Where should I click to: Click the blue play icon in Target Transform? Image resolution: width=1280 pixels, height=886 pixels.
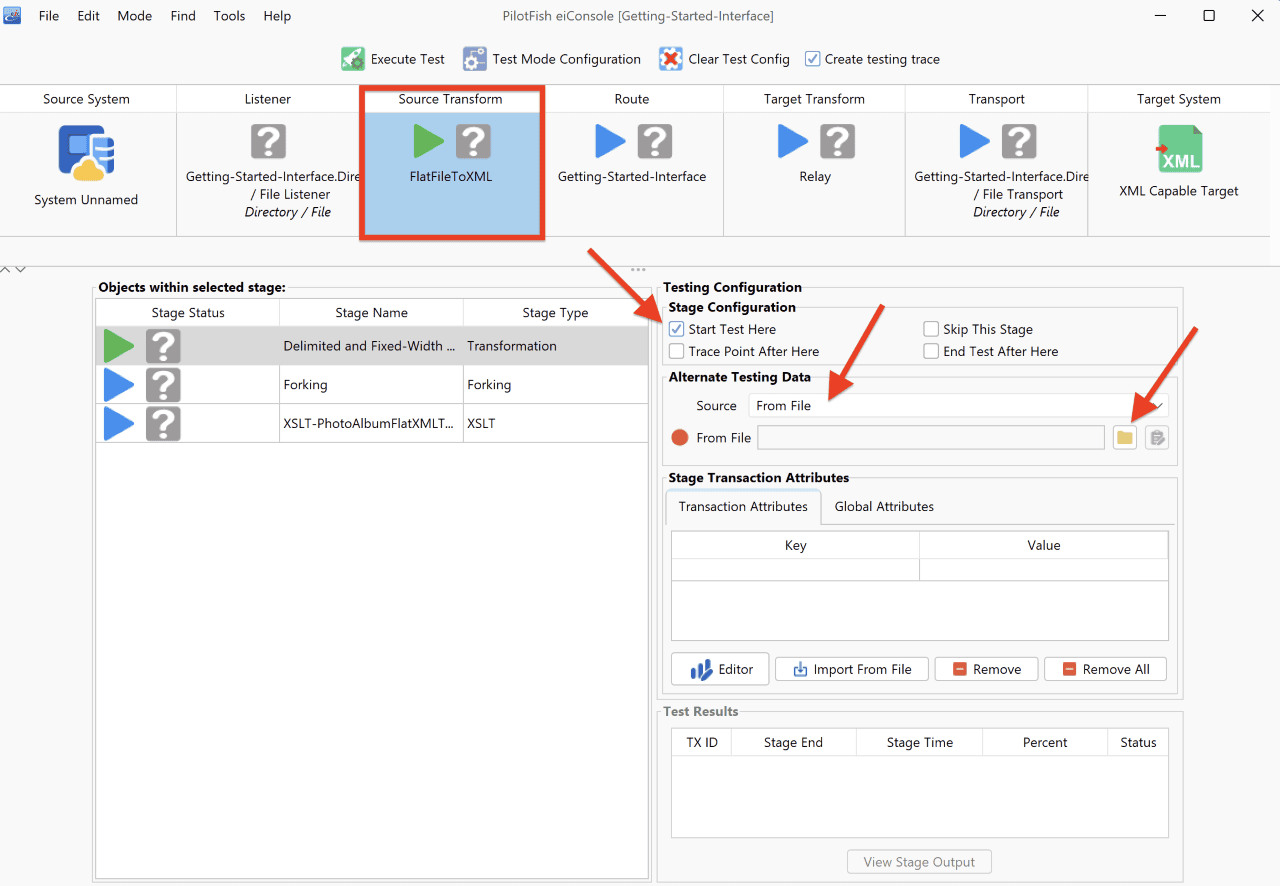pyautogui.click(x=792, y=142)
